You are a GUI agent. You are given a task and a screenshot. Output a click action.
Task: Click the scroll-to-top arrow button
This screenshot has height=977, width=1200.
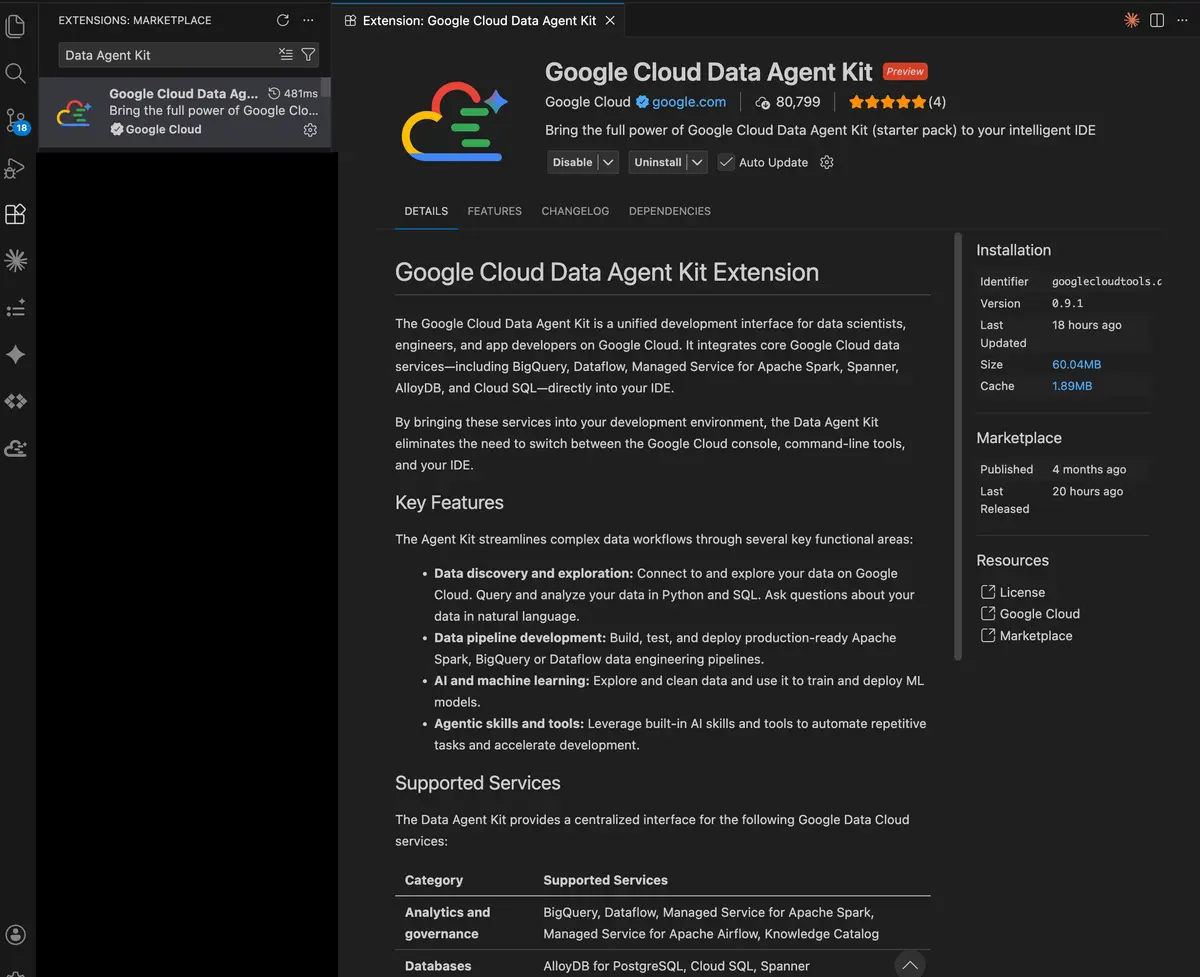(x=909, y=964)
